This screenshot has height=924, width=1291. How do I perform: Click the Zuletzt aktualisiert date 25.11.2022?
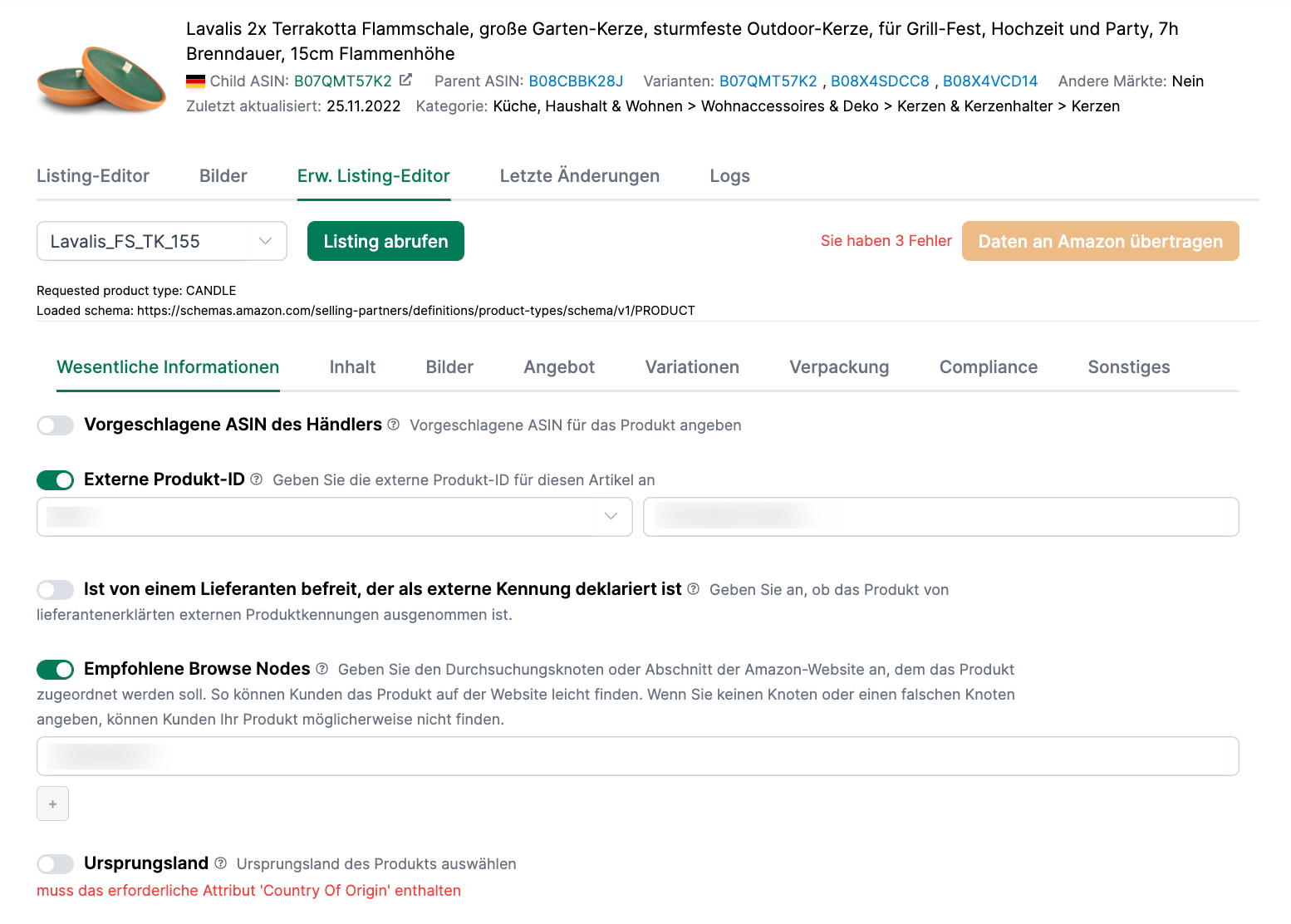coord(363,106)
